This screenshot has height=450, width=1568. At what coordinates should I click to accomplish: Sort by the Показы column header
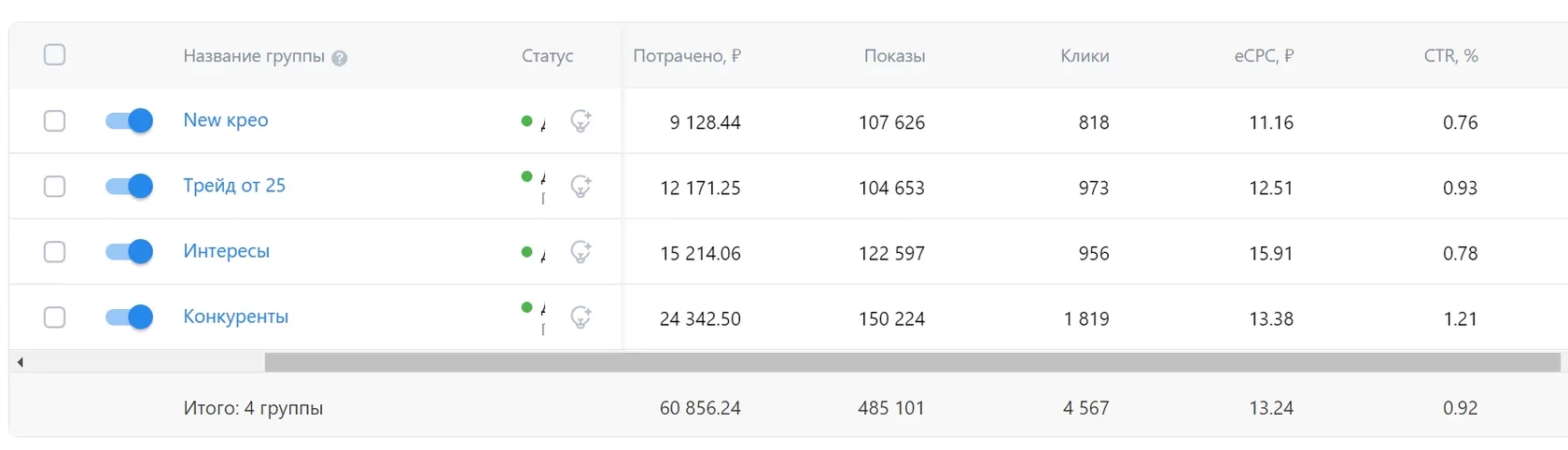[x=894, y=56]
